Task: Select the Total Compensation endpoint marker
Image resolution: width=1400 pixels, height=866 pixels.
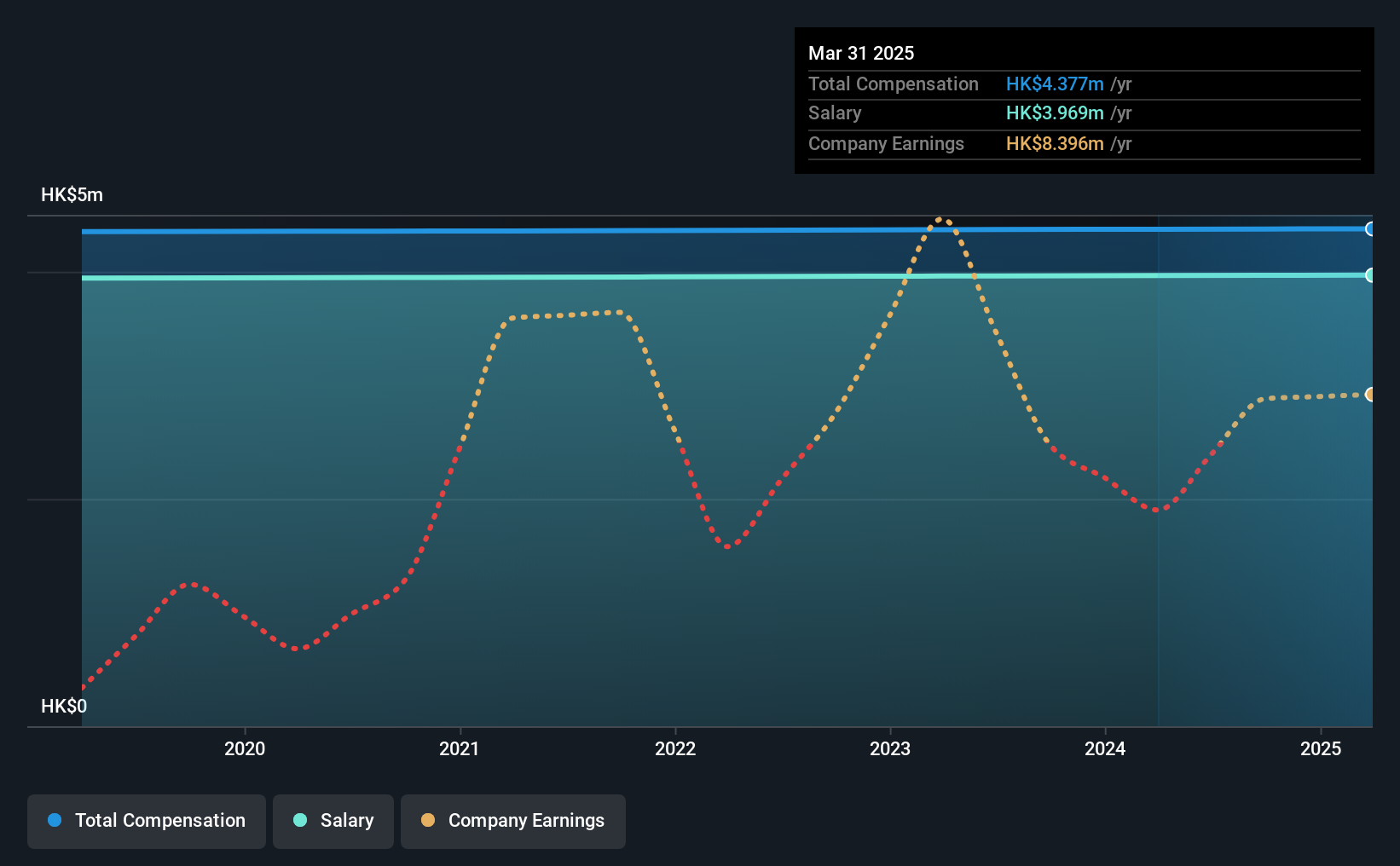Action: coord(1370,228)
